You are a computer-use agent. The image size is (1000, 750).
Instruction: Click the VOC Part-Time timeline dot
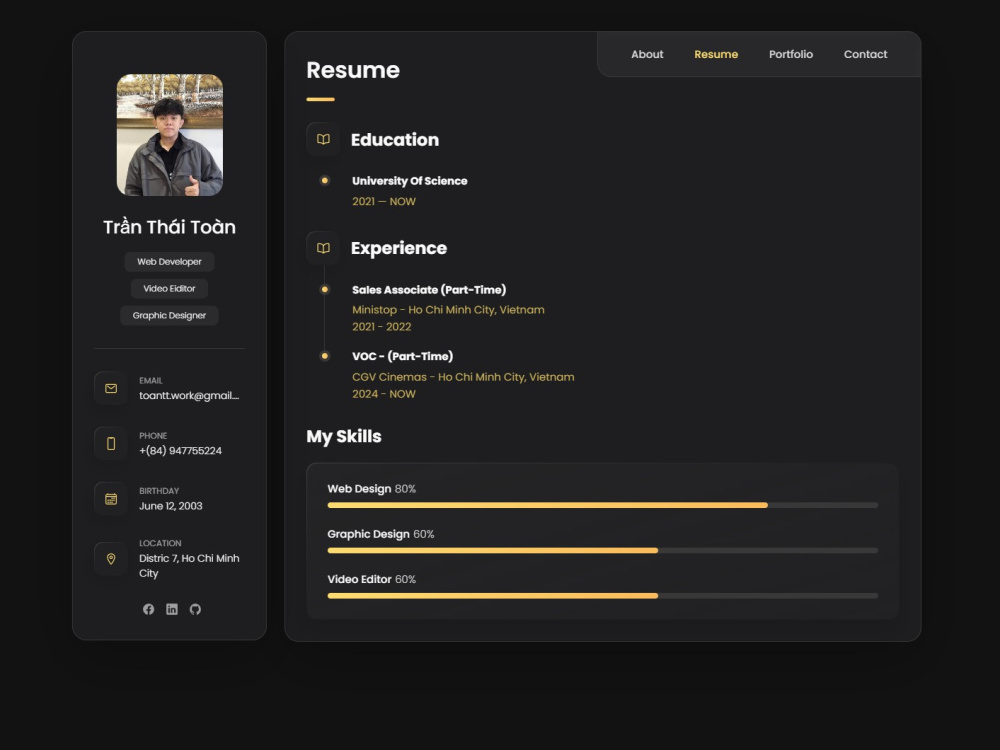(325, 356)
